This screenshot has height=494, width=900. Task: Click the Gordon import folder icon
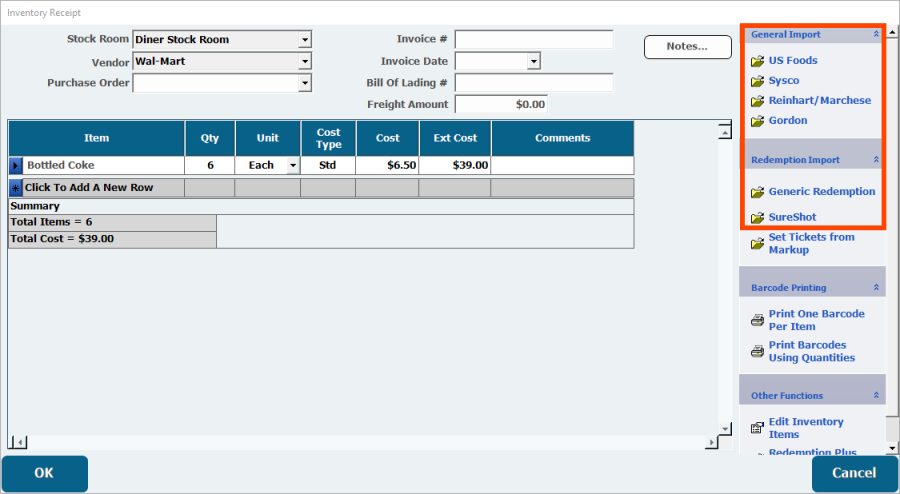(757, 121)
